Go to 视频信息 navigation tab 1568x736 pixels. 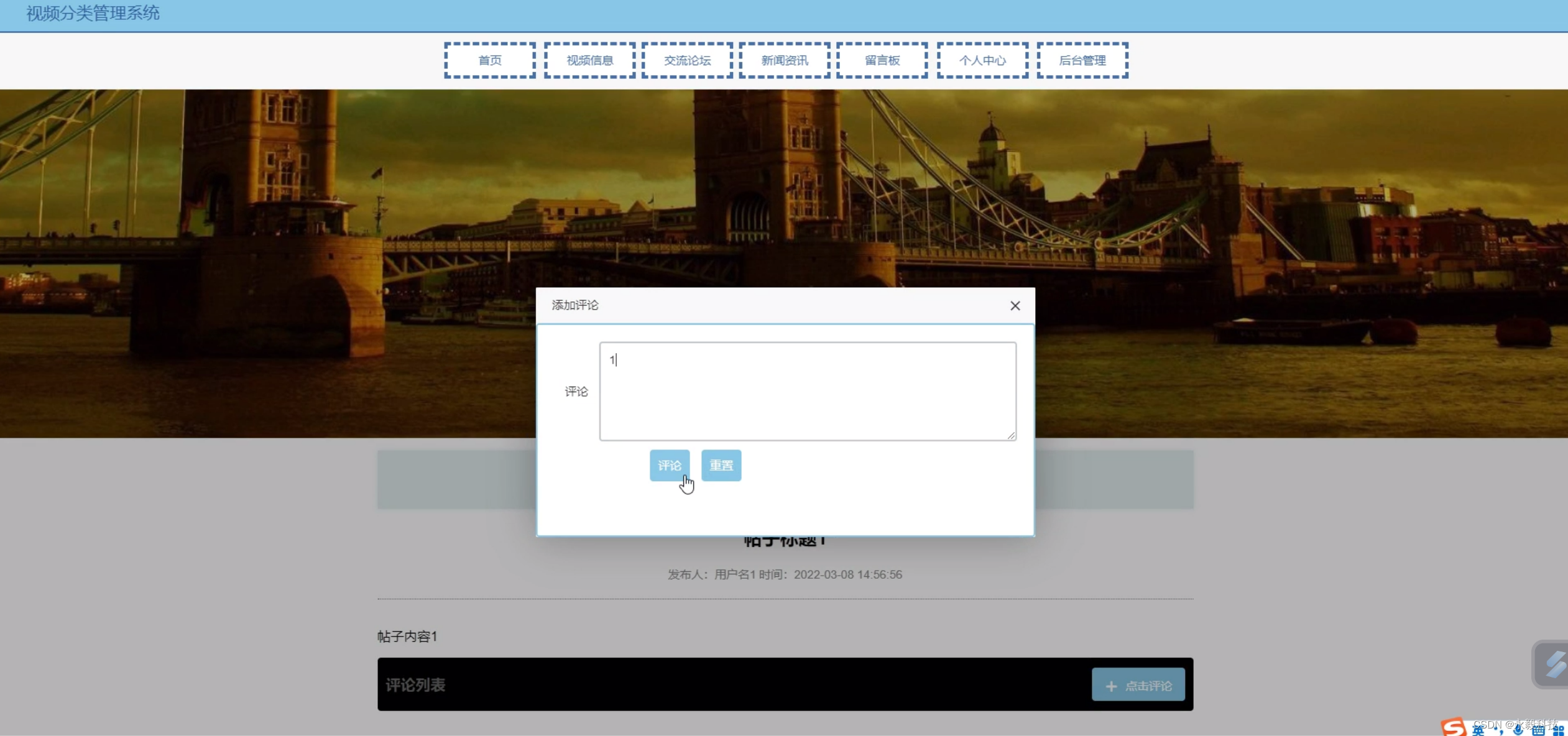point(589,60)
